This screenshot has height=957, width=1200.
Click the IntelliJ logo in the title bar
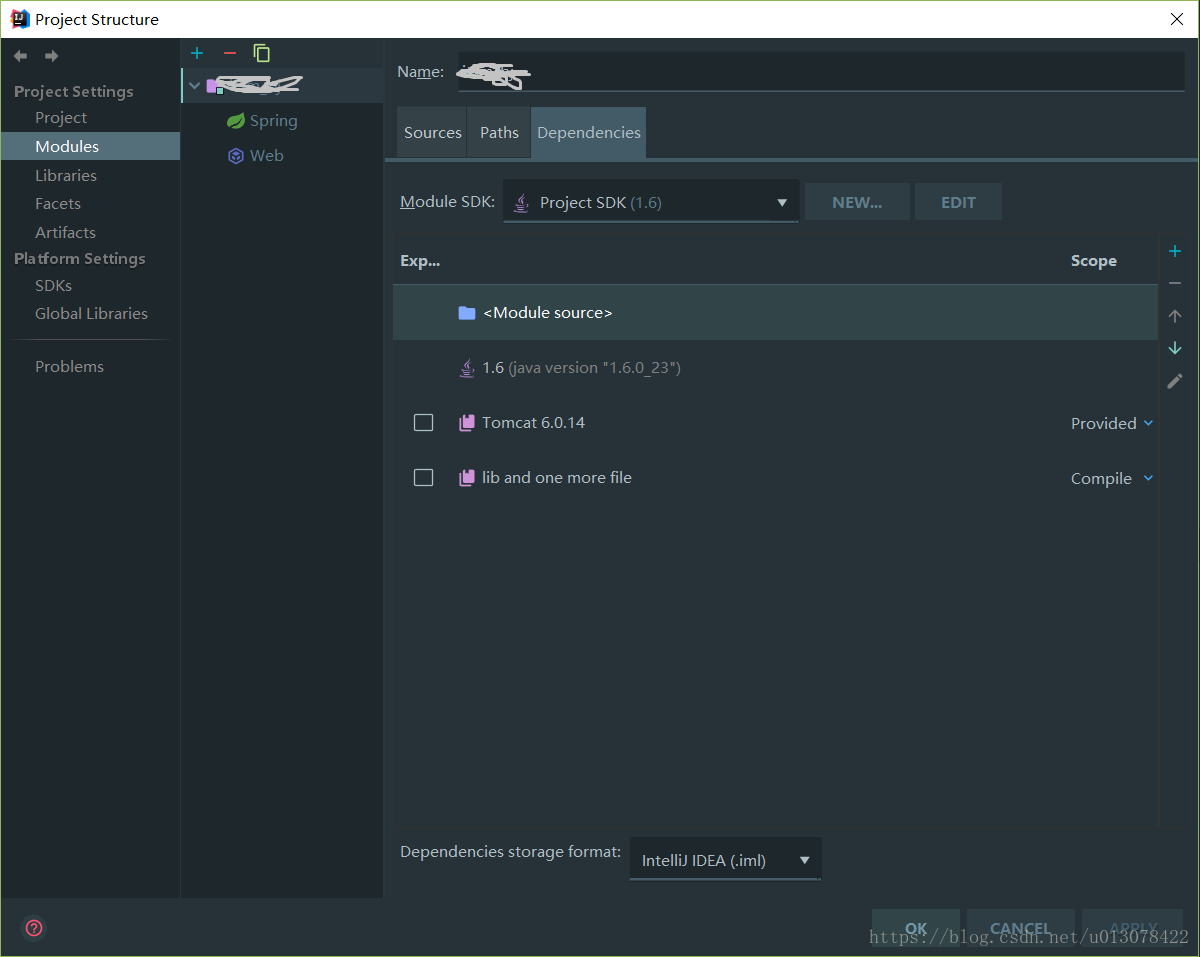click(x=19, y=19)
